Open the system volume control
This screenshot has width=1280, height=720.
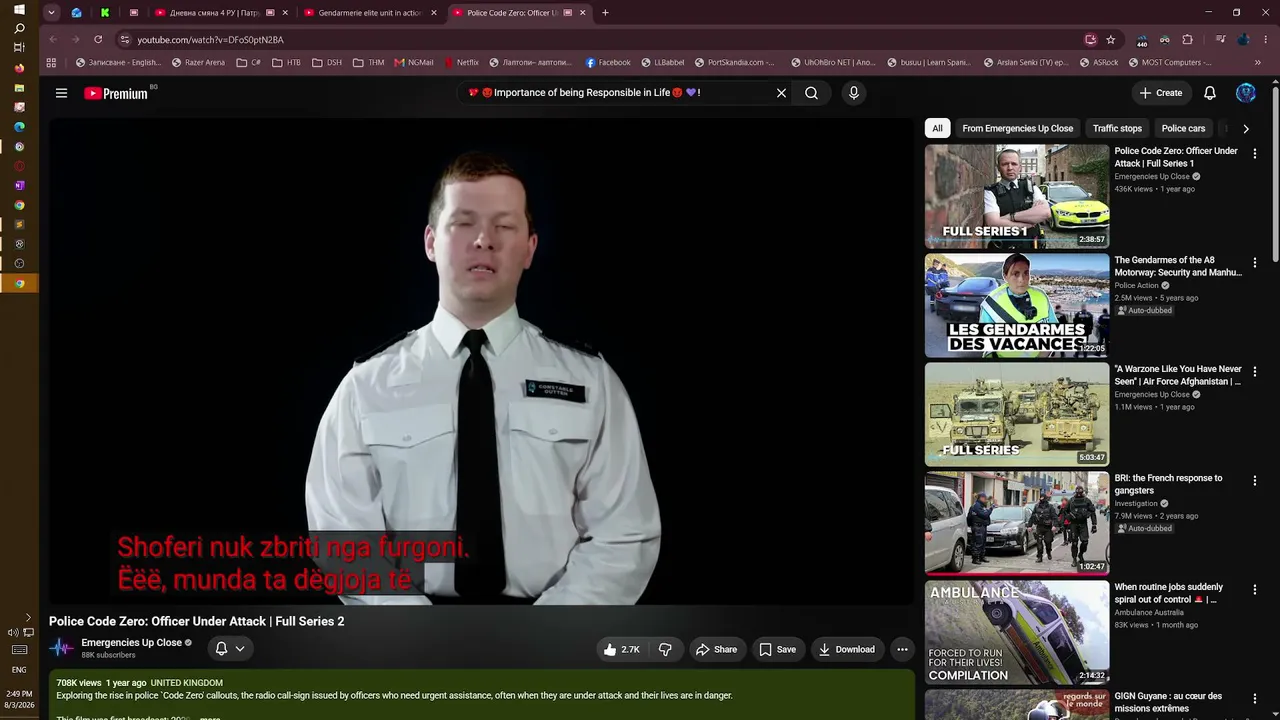pyautogui.click(x=13, y=632)
